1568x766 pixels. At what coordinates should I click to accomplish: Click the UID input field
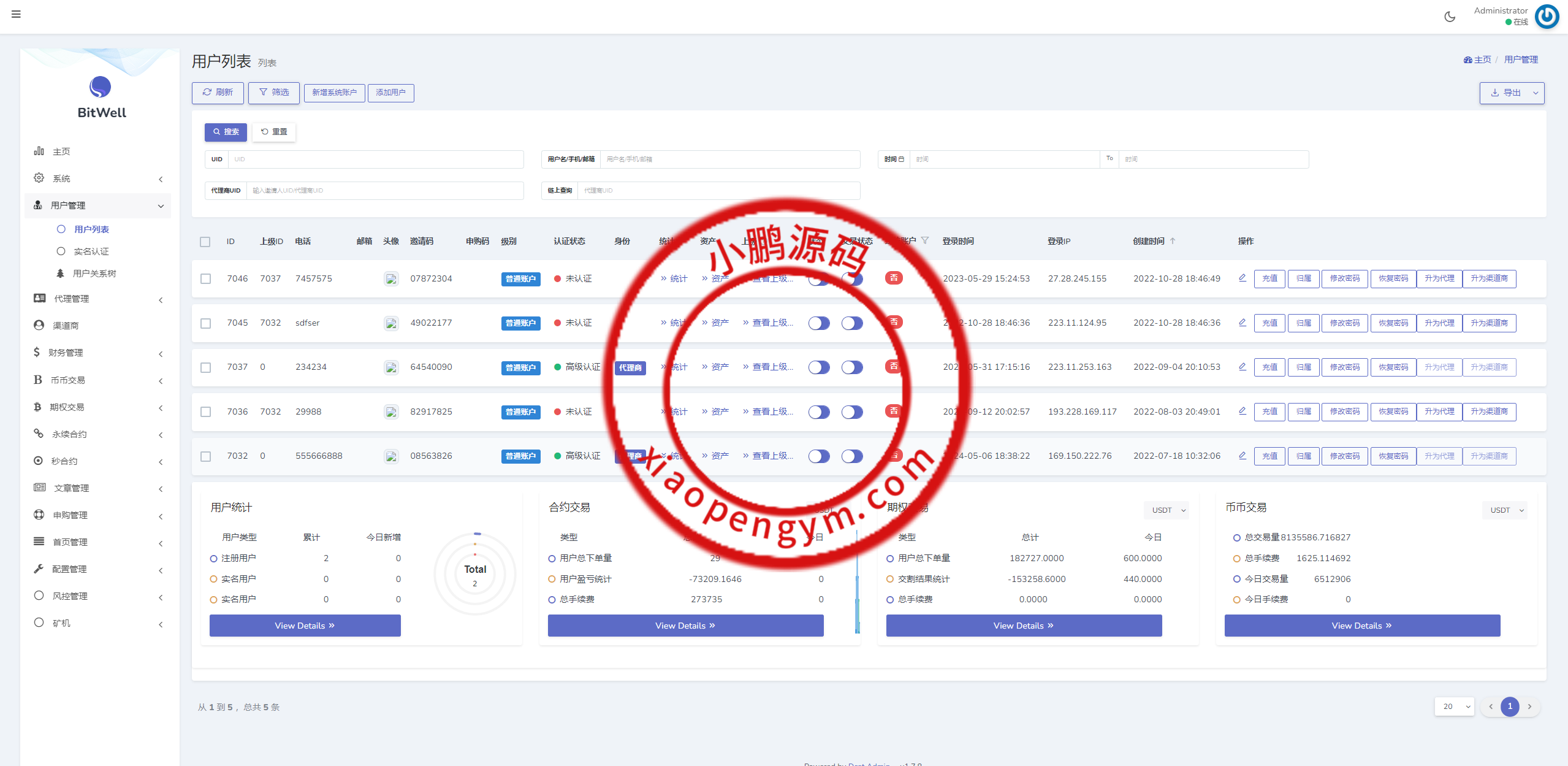pos(375,159)
